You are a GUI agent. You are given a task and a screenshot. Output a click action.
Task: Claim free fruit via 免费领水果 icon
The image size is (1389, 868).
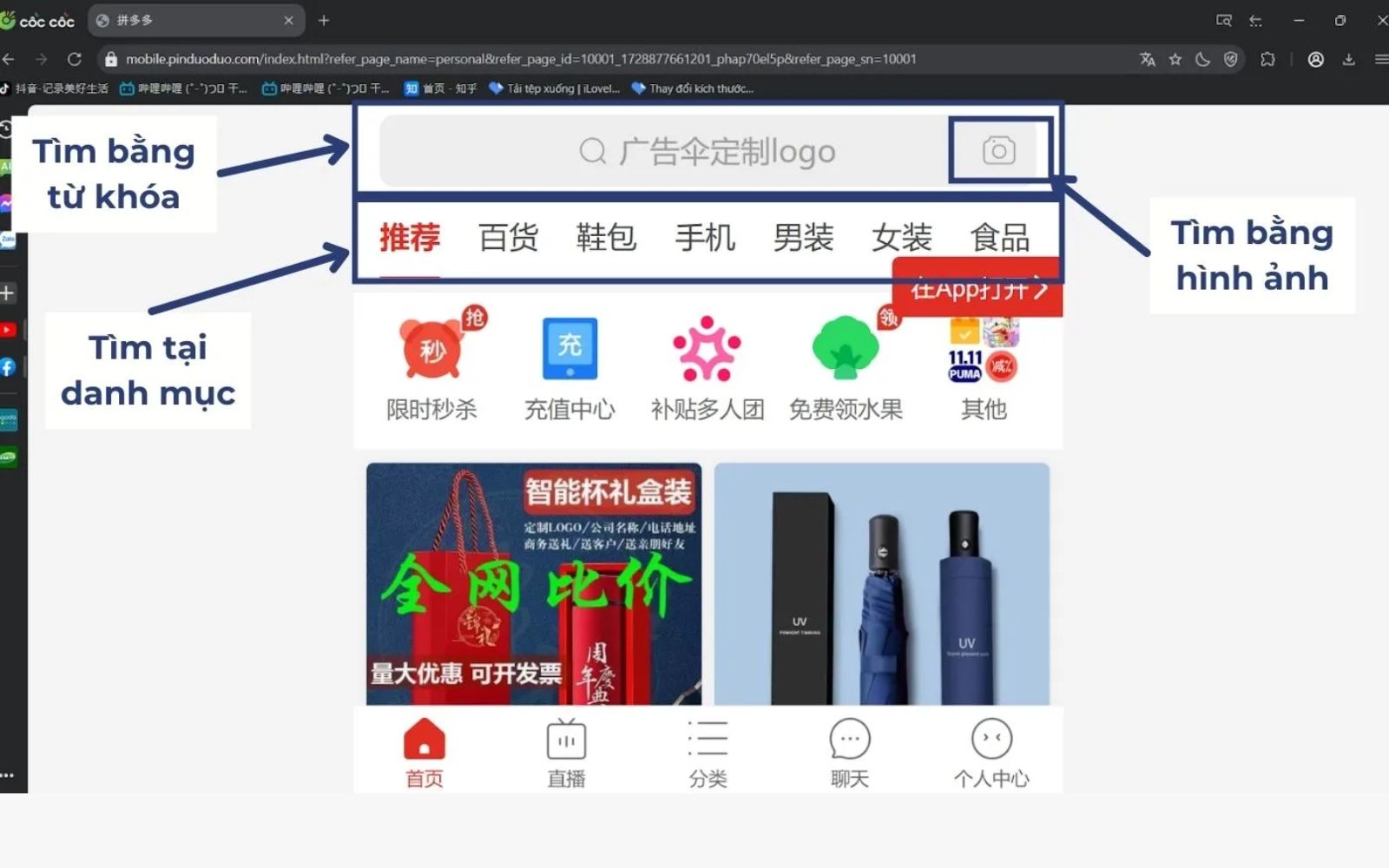[845, 365]
